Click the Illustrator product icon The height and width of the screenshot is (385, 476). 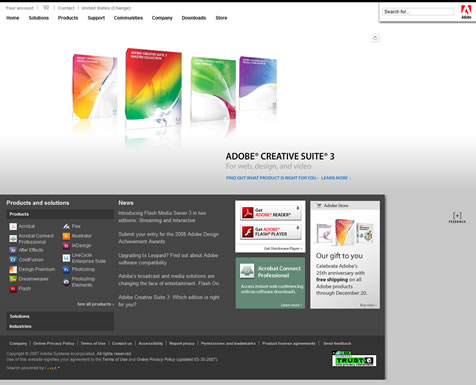click(x=66, y=236)
